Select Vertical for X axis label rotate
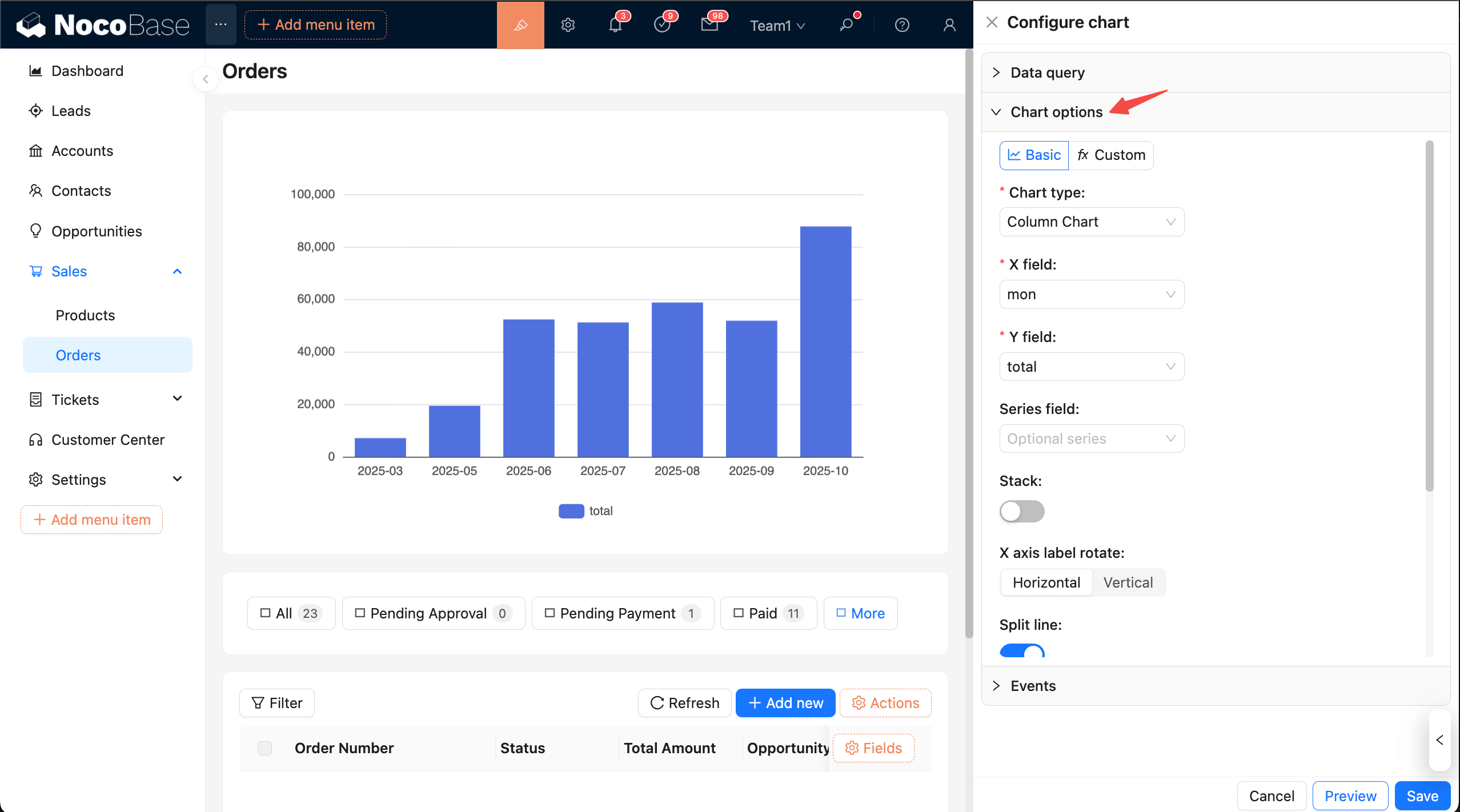Viewport: 1460px width, 812px height. click(1128, 582)
